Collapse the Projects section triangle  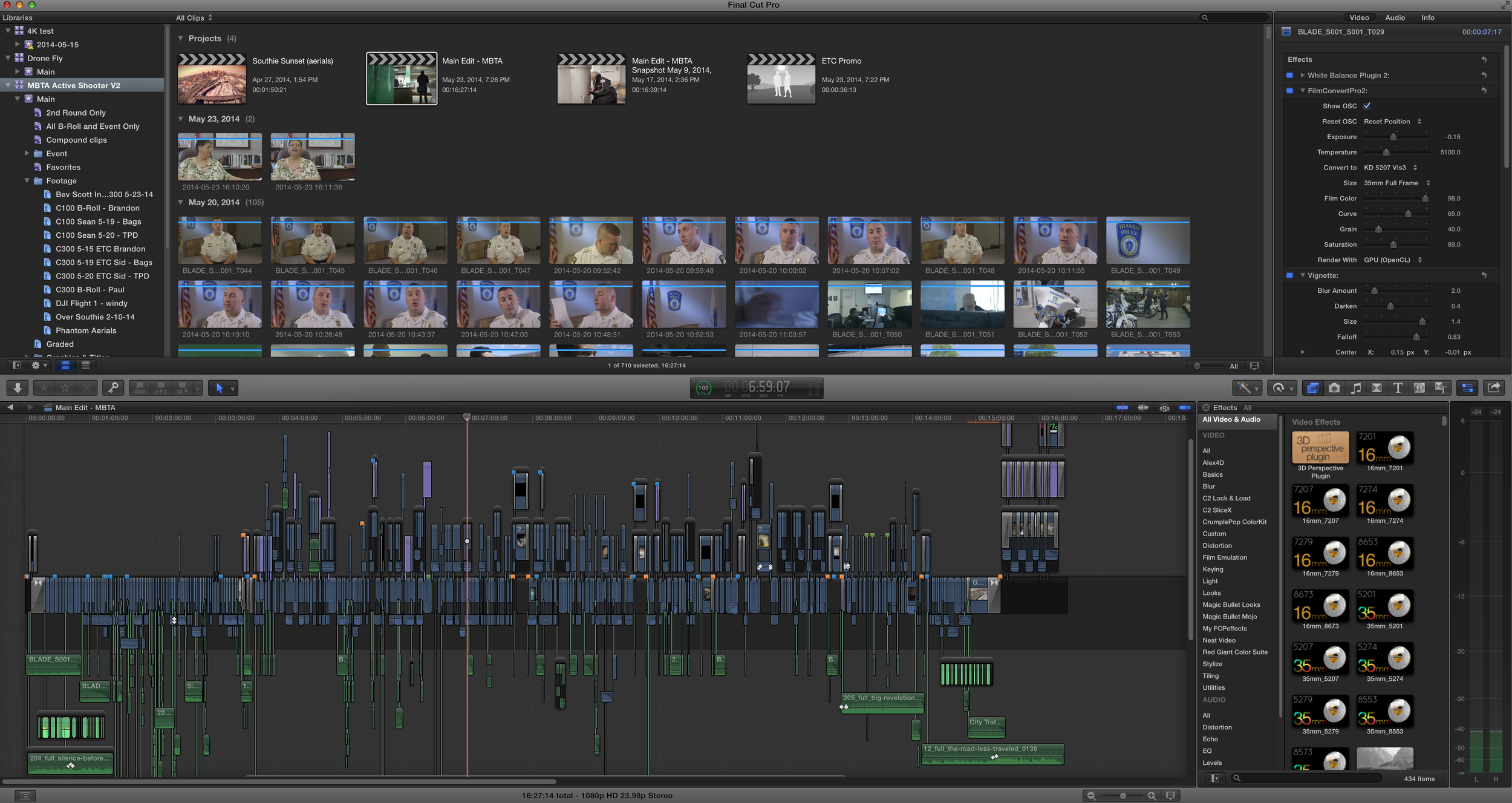pos(180,38)
